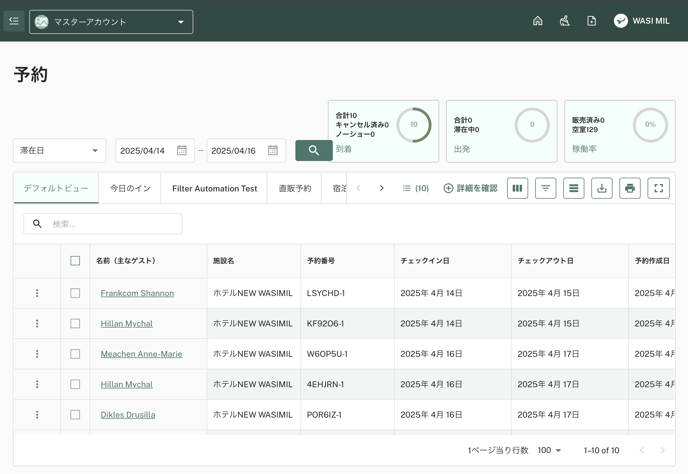Click 詳細を確認 button
The height and width of the screenshot is (474, 688).
tap(470, 188)
